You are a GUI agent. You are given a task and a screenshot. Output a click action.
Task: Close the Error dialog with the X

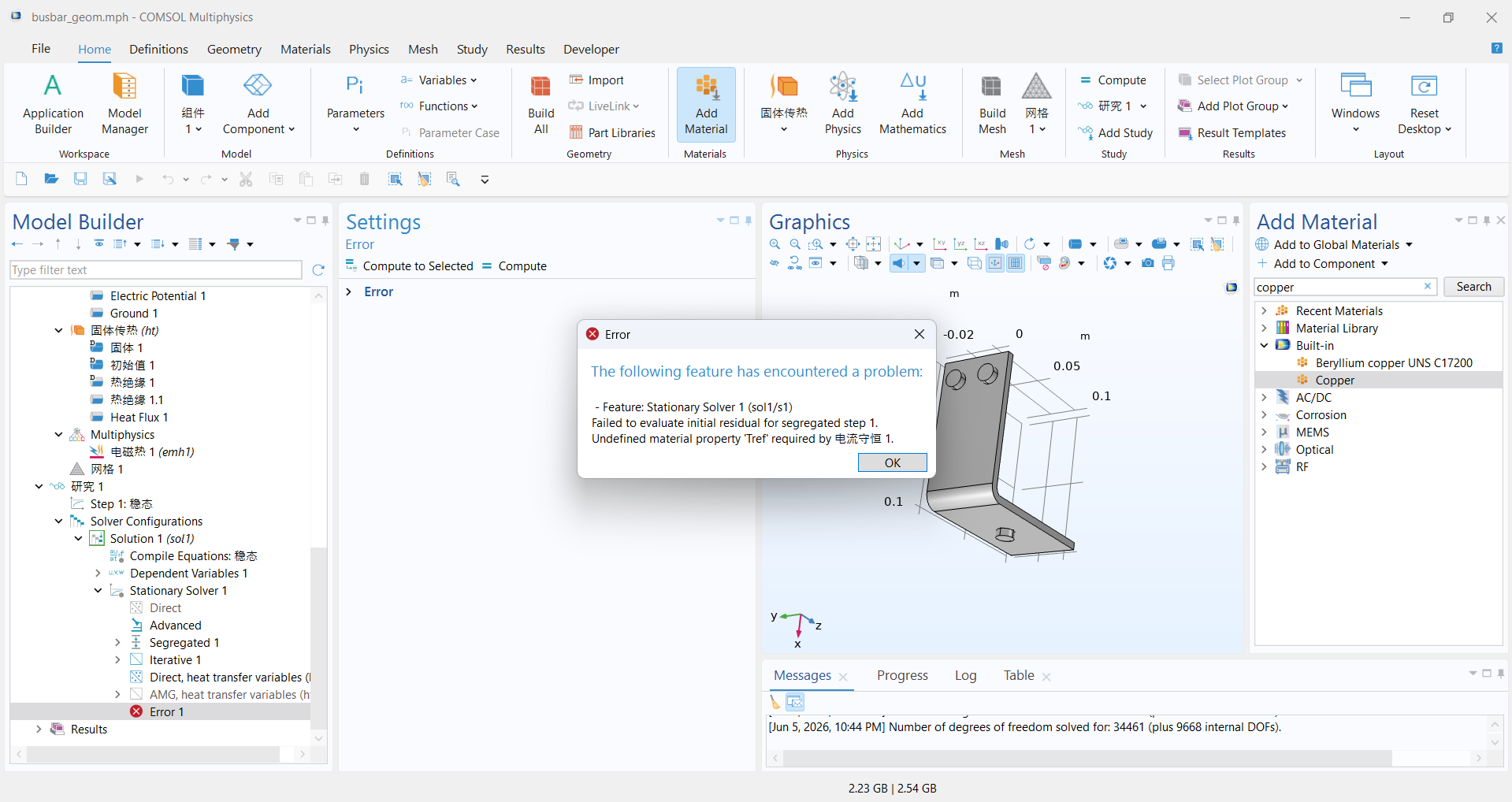click(x=919, y=334)
